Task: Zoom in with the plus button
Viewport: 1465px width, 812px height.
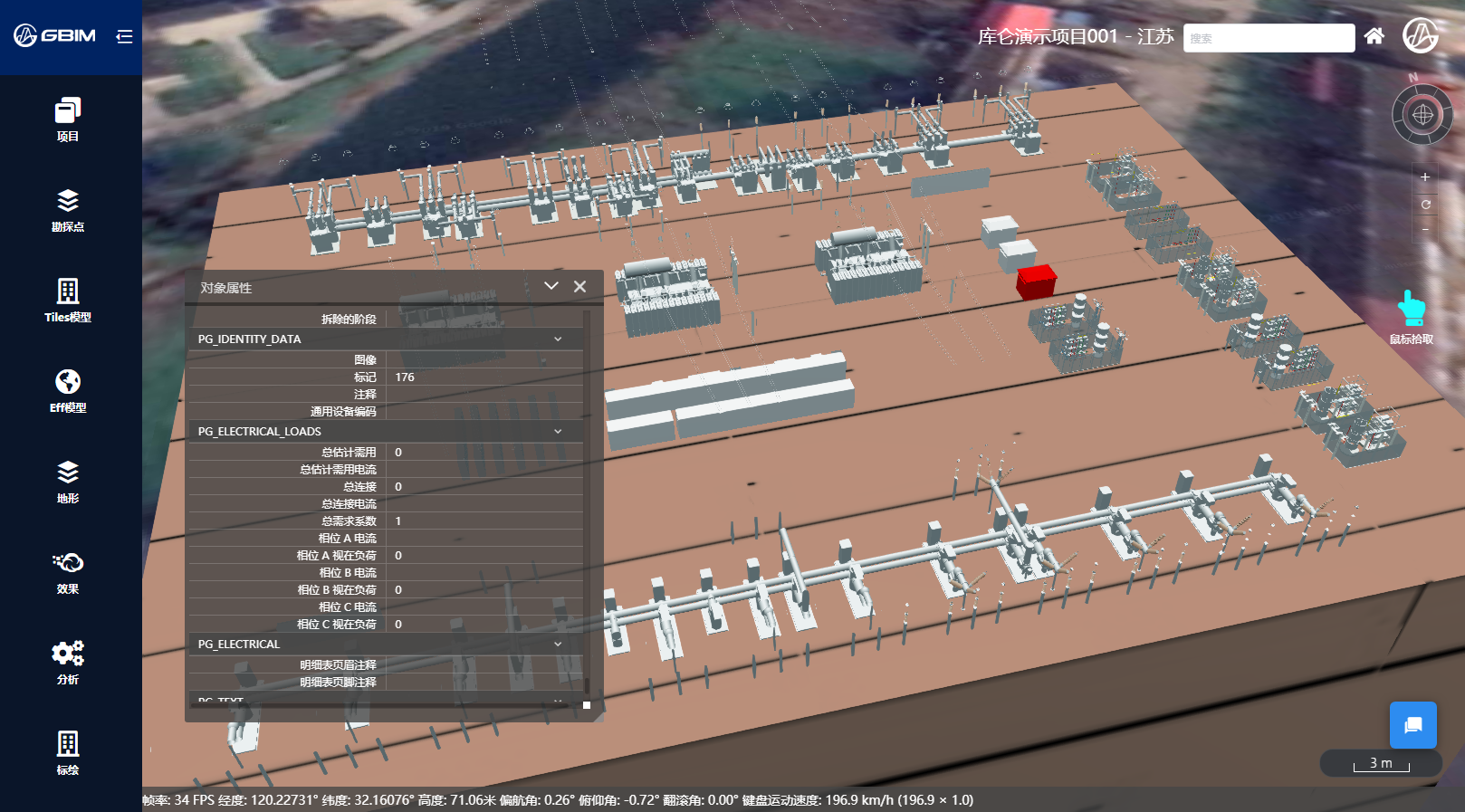Action: (x=1425, y=177)
